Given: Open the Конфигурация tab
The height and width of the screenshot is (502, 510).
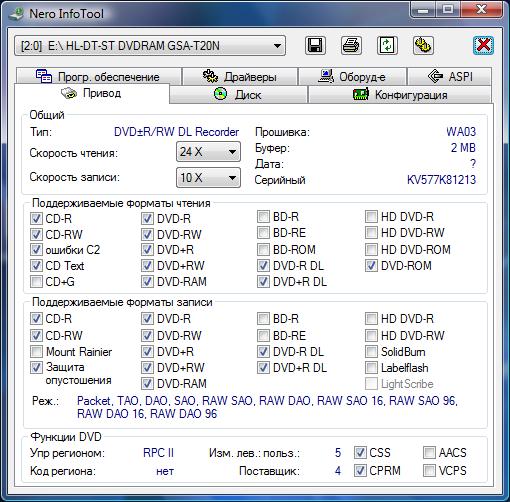Looking at the screenshot, I should 400,95.
